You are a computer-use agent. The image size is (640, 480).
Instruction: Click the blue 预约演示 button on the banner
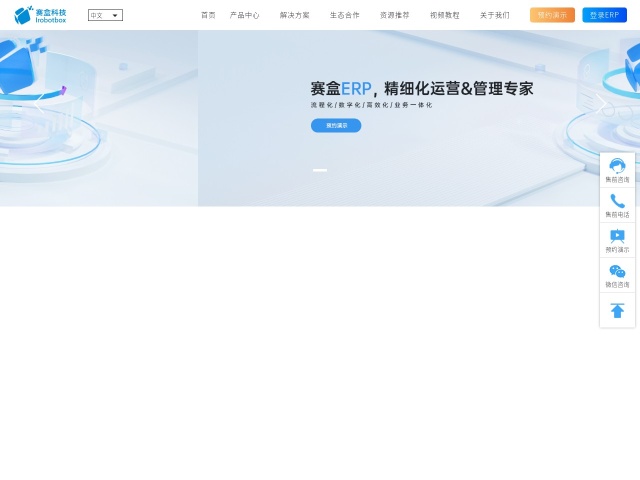[x=336, y=125]
